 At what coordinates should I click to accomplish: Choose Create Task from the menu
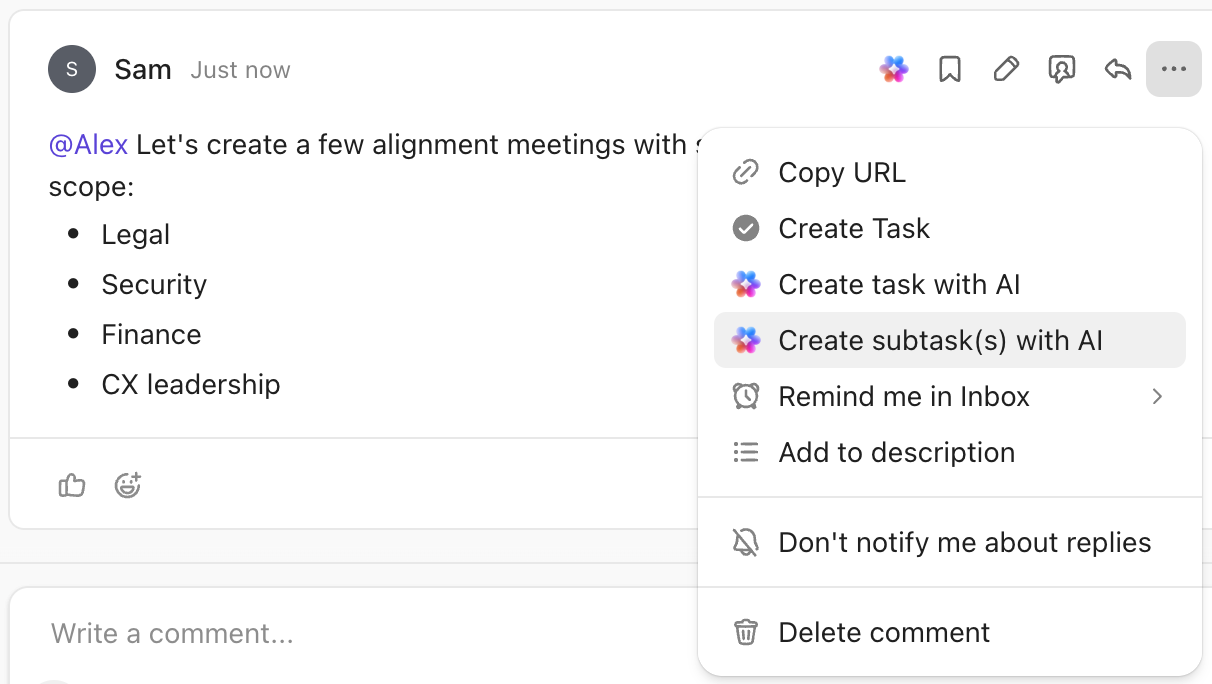click(x=854, y=228)
